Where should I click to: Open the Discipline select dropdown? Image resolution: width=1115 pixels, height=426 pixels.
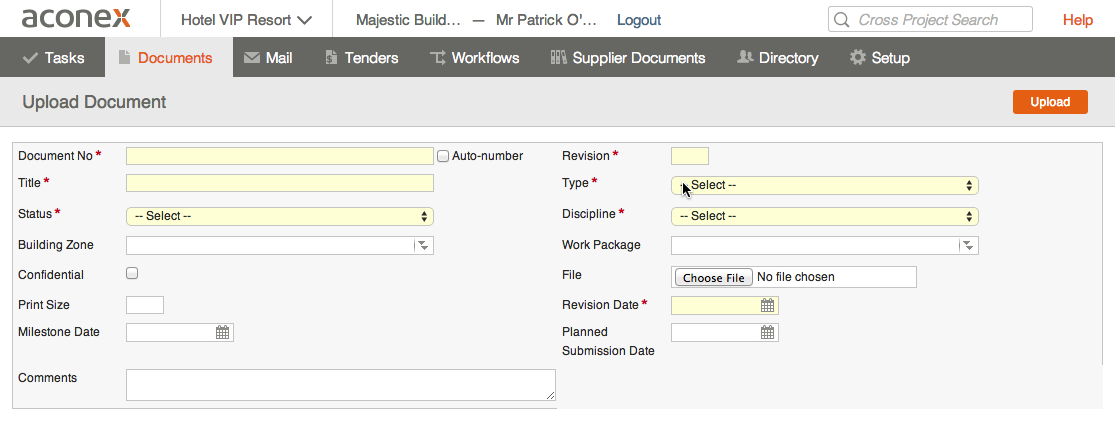(x=825, y=216)
